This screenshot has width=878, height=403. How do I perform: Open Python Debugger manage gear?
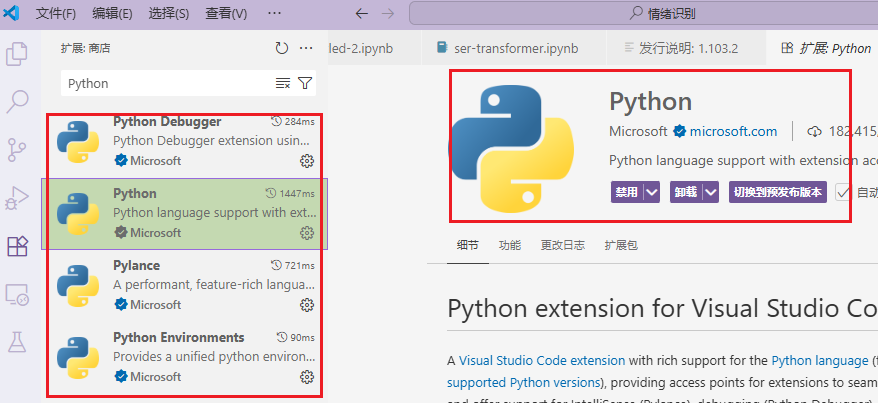[307, 161]
